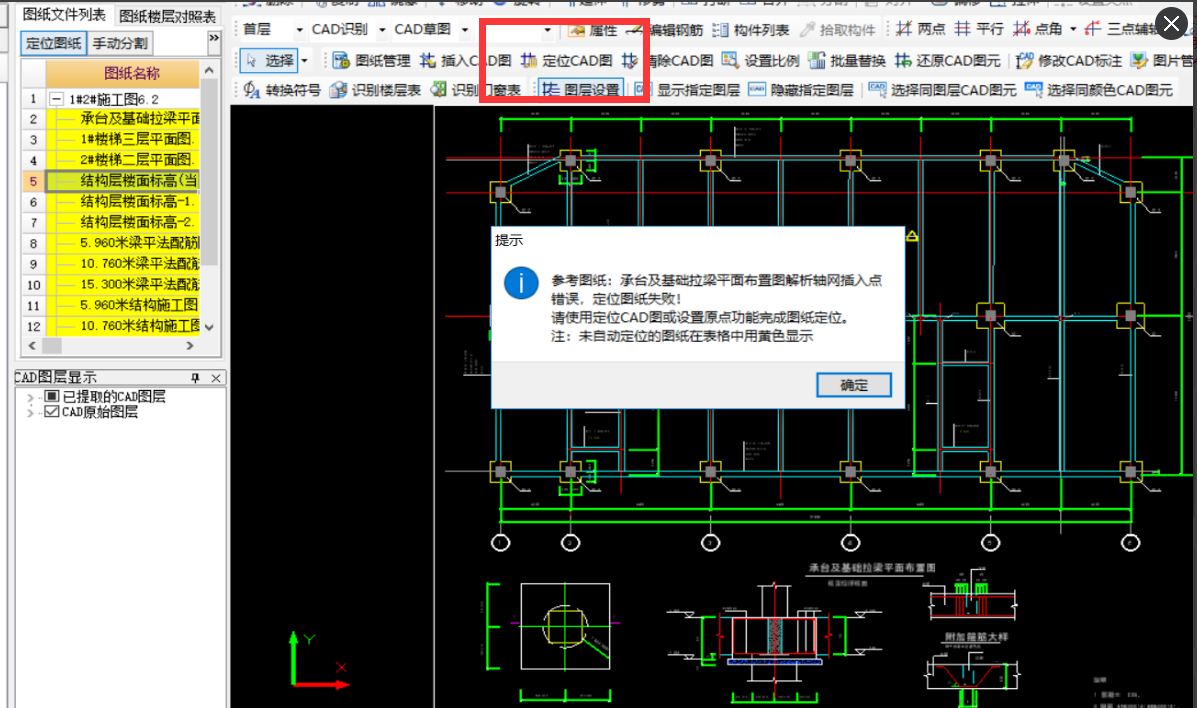
Task: Expand hidden panel buttons via double chevron
Action: click(214, 38)
